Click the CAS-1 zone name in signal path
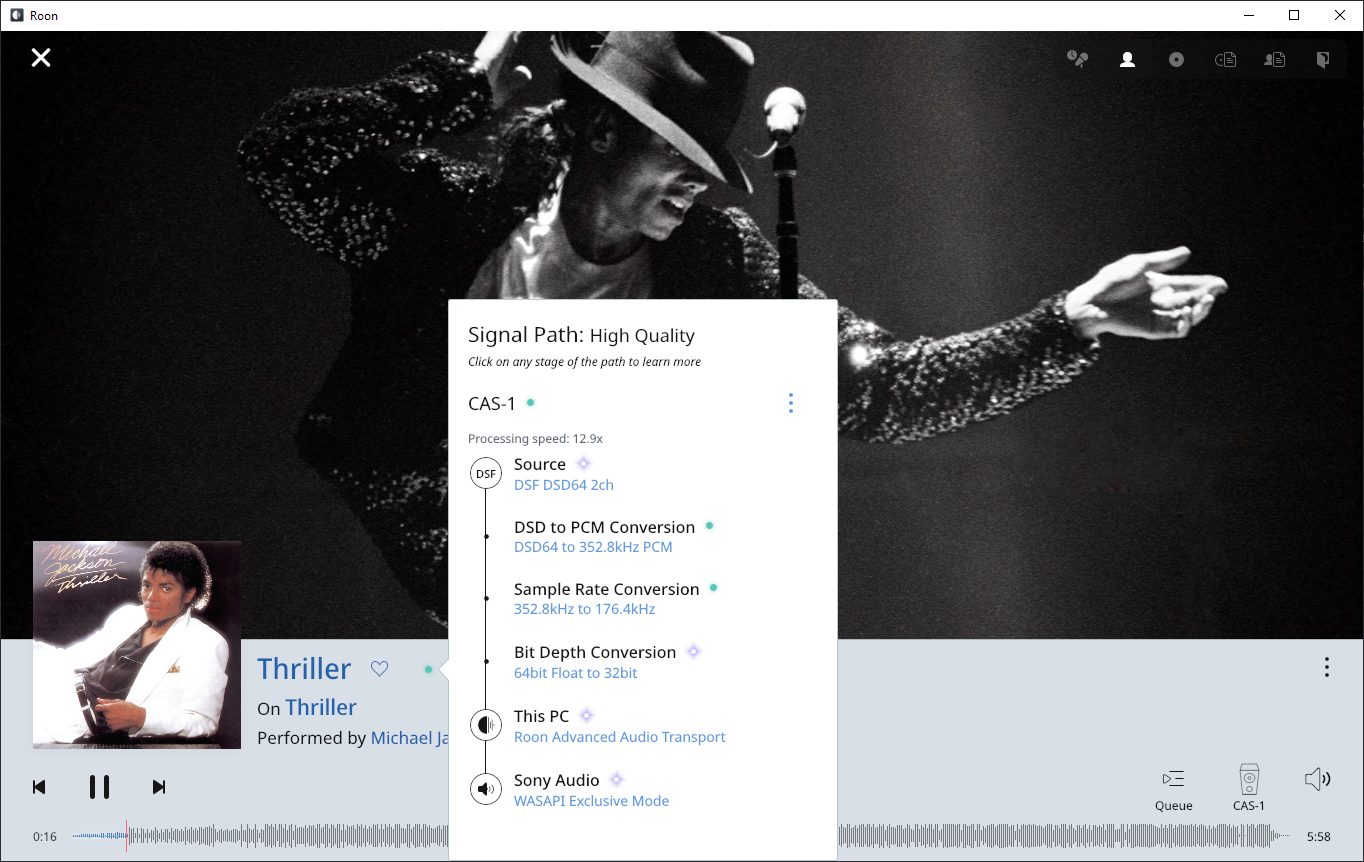Screen dimensions: 1364x862 point(492,403)
